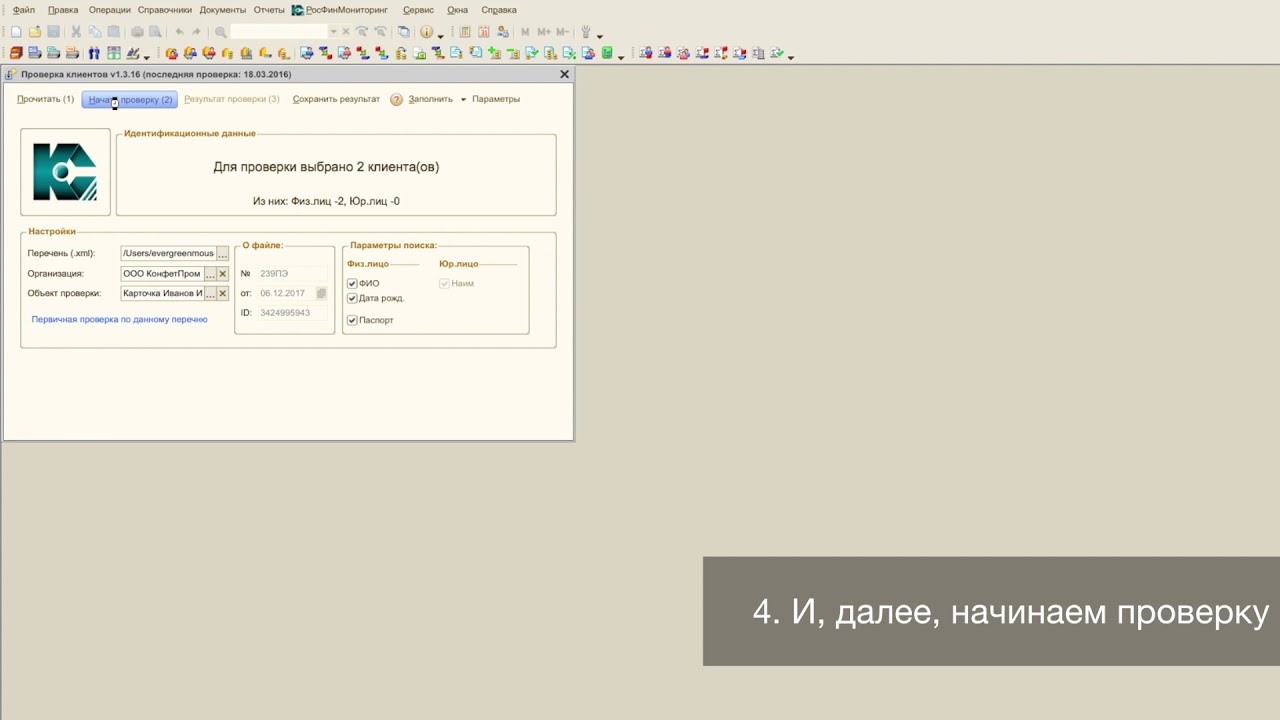
Task: Open the Сервис menu
Action: (x=418, y=10)
